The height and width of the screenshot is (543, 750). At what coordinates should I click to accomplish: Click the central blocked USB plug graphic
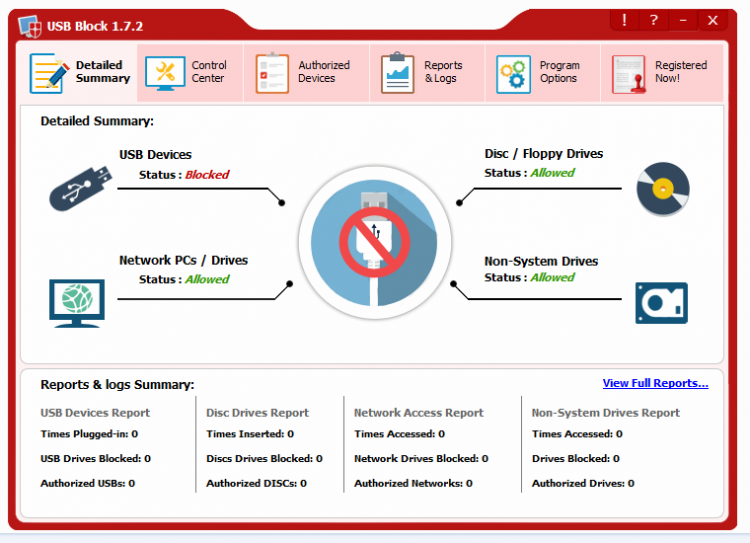pos(375,243)
